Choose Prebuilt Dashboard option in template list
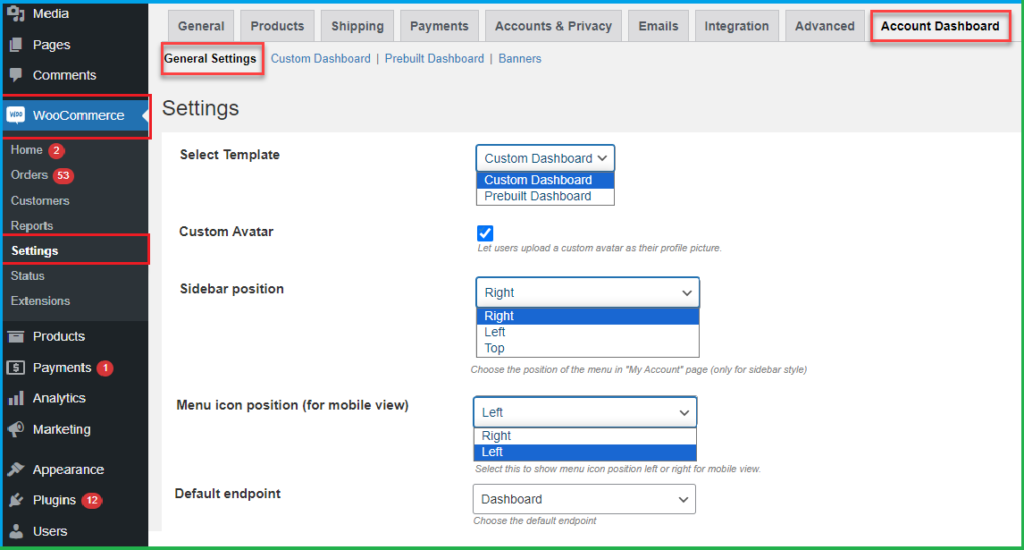This screenshot has height=550, width=1024. pos(545,196)
